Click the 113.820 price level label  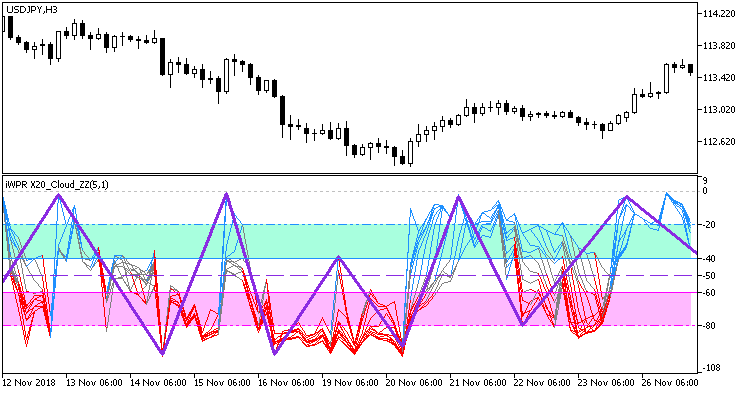coord(719,46)
